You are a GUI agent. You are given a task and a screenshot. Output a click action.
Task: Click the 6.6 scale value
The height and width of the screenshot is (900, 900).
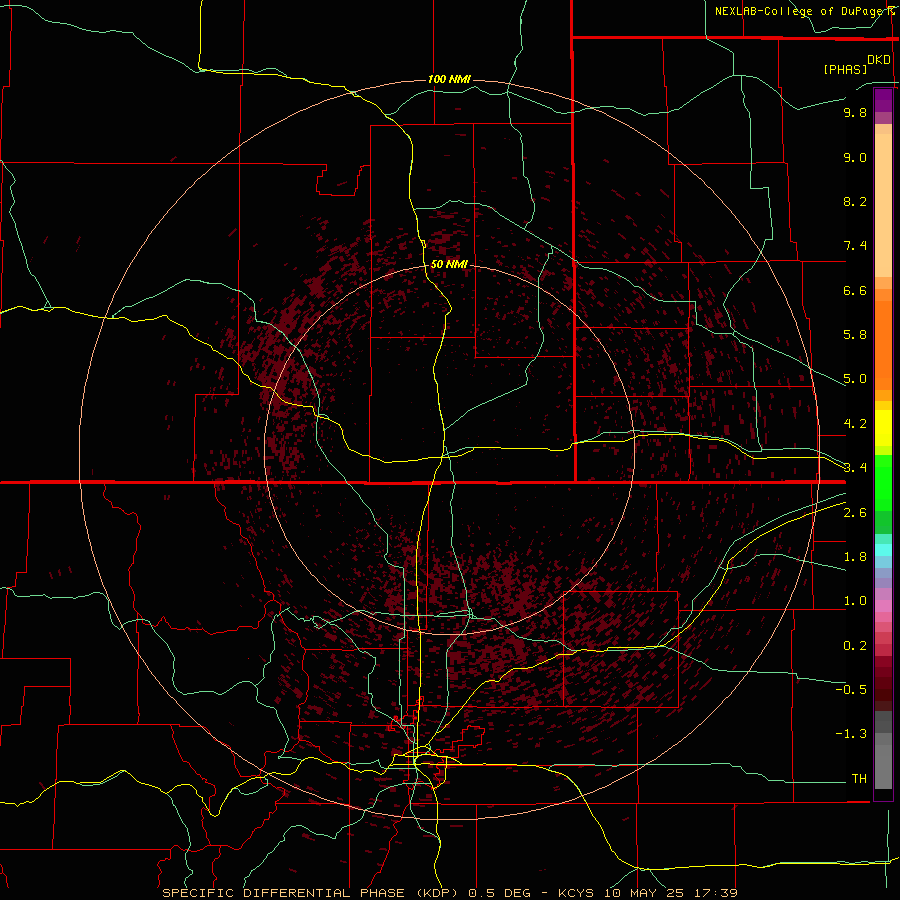(855, 290)
